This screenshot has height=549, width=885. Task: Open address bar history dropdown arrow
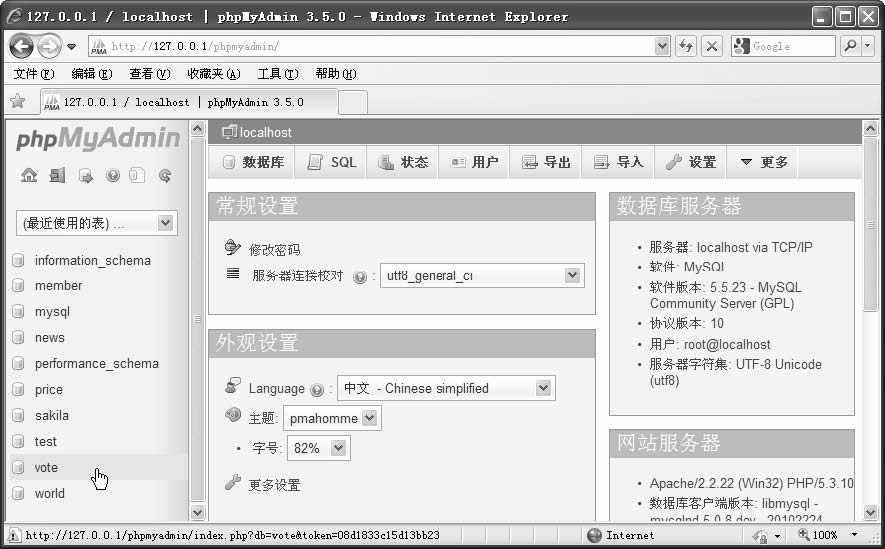[663, 46]
